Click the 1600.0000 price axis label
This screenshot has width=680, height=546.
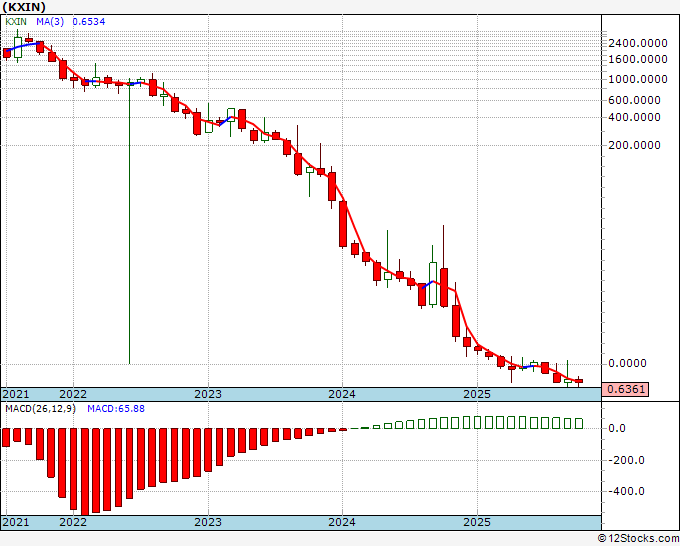[x=638, y=59]
